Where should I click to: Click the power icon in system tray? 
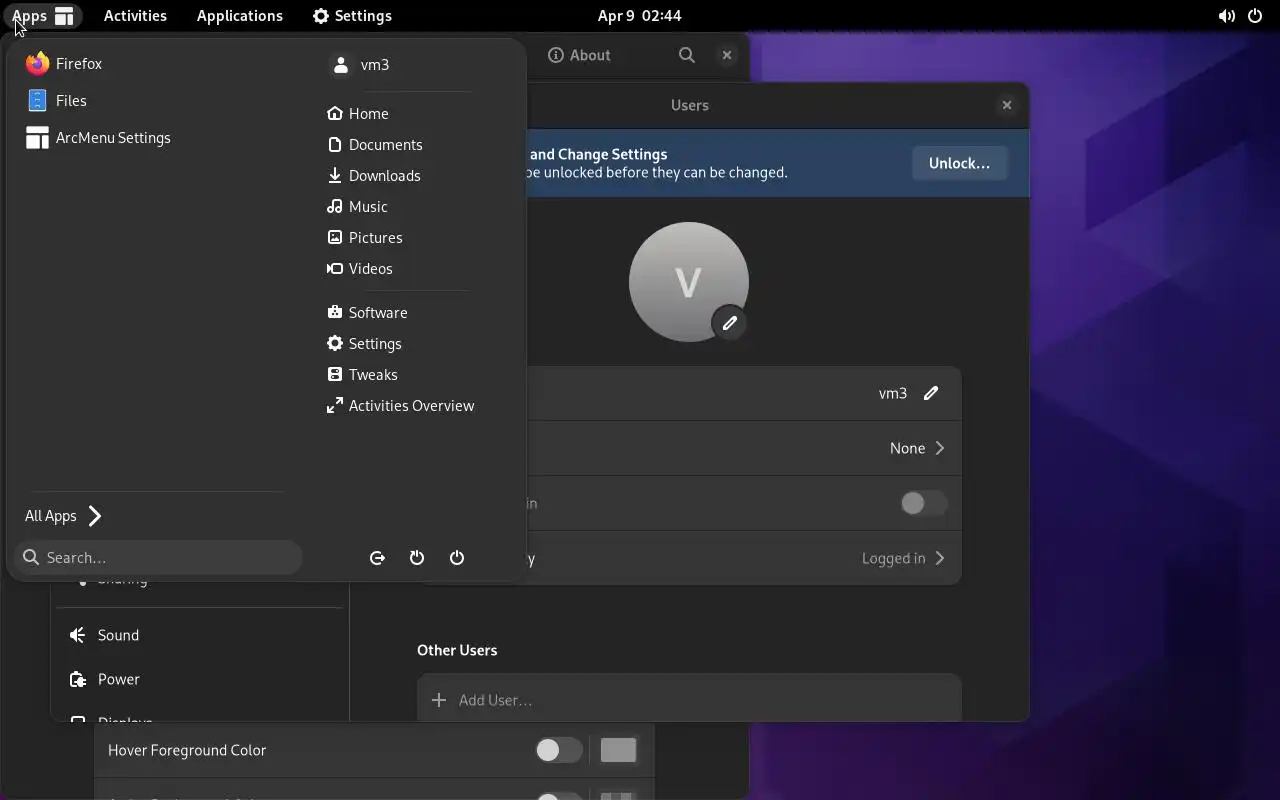[x=1255, y=16]
